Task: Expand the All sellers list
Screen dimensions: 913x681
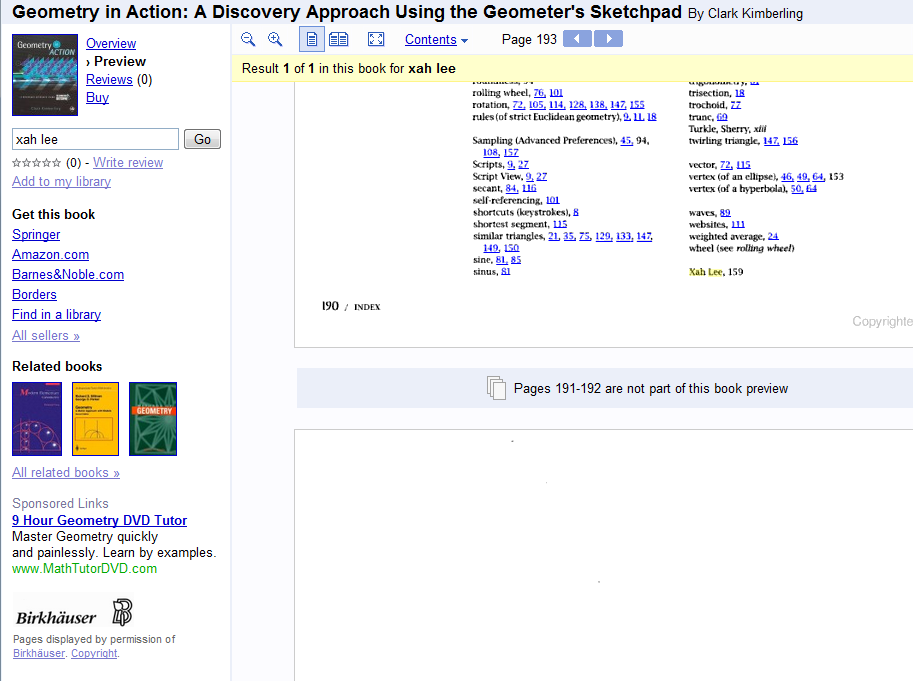Action: (46, 335)
